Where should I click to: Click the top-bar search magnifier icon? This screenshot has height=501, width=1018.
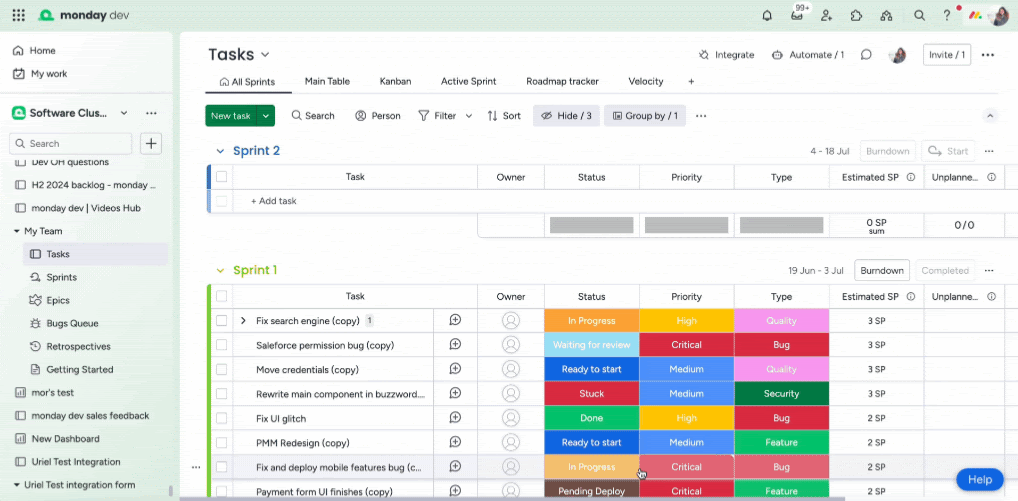click(919, 16)
